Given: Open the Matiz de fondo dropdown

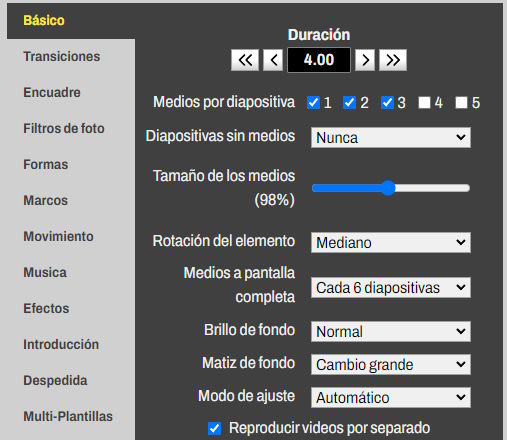Looking at the screenshot, I should tap(391, 364).
